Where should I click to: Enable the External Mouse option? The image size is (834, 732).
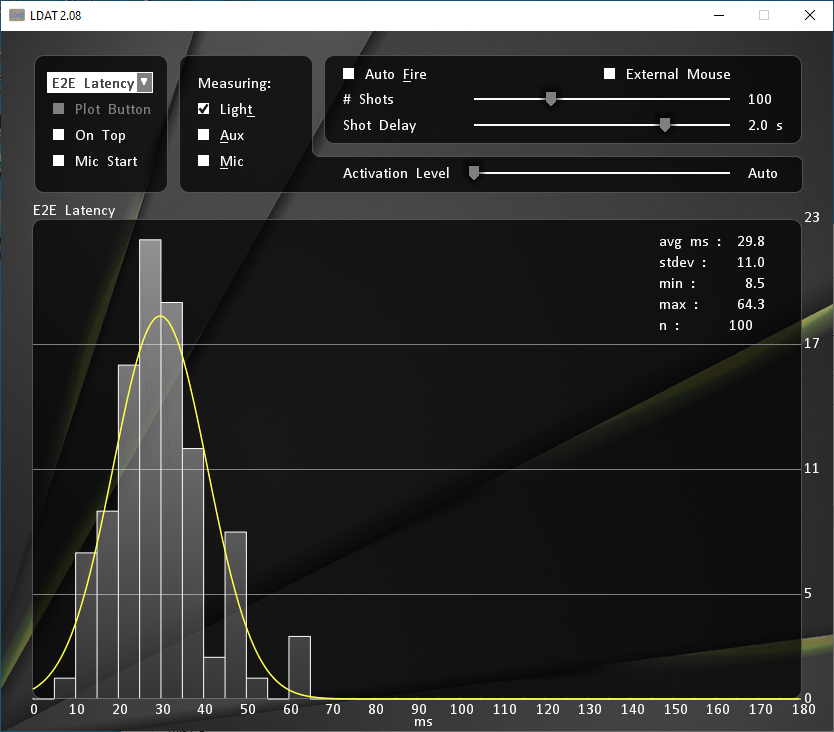(x=609, y=74)
